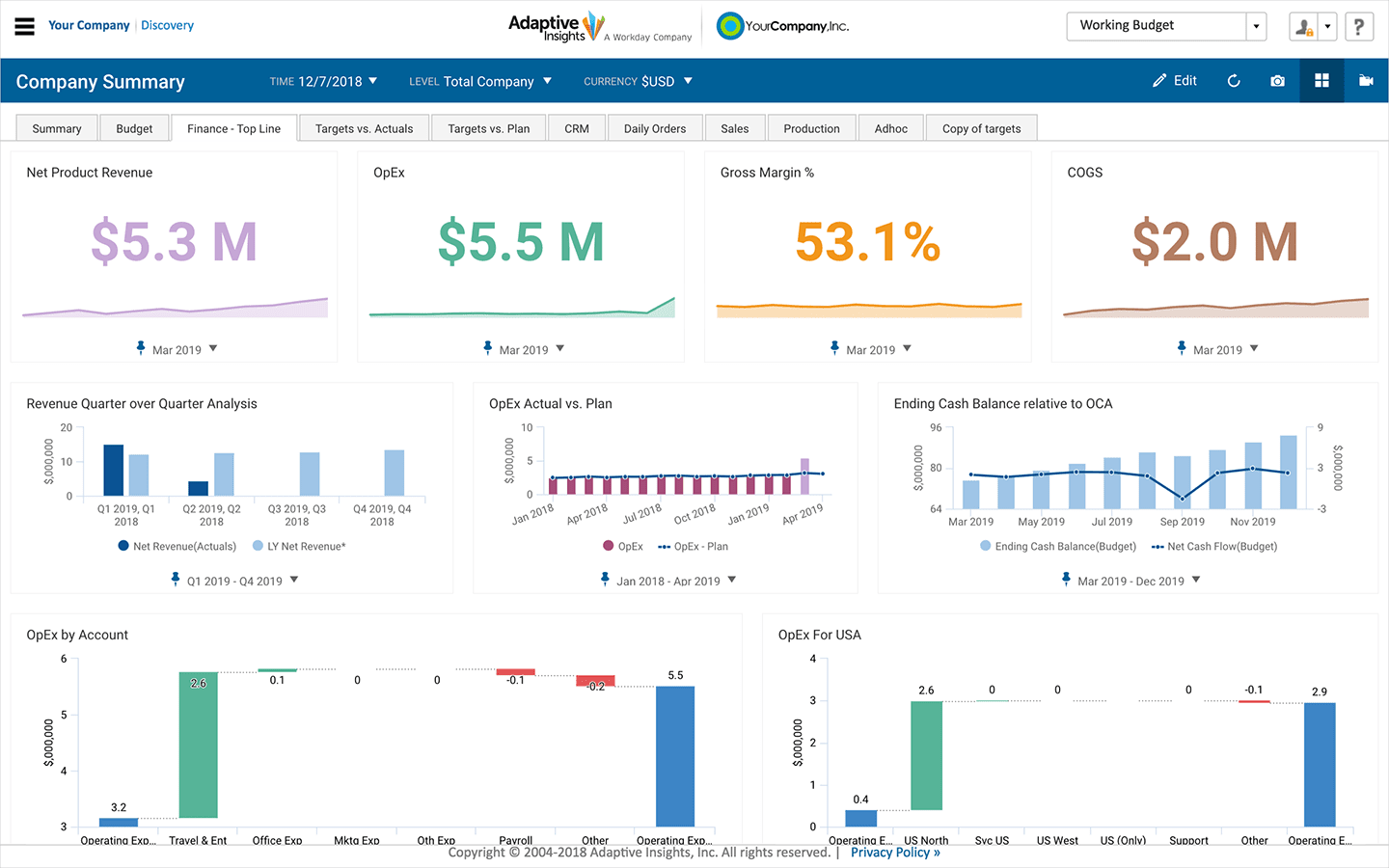Click the Discovery link in the header
Screen dimensions: 1389x868
pos(167,25)
